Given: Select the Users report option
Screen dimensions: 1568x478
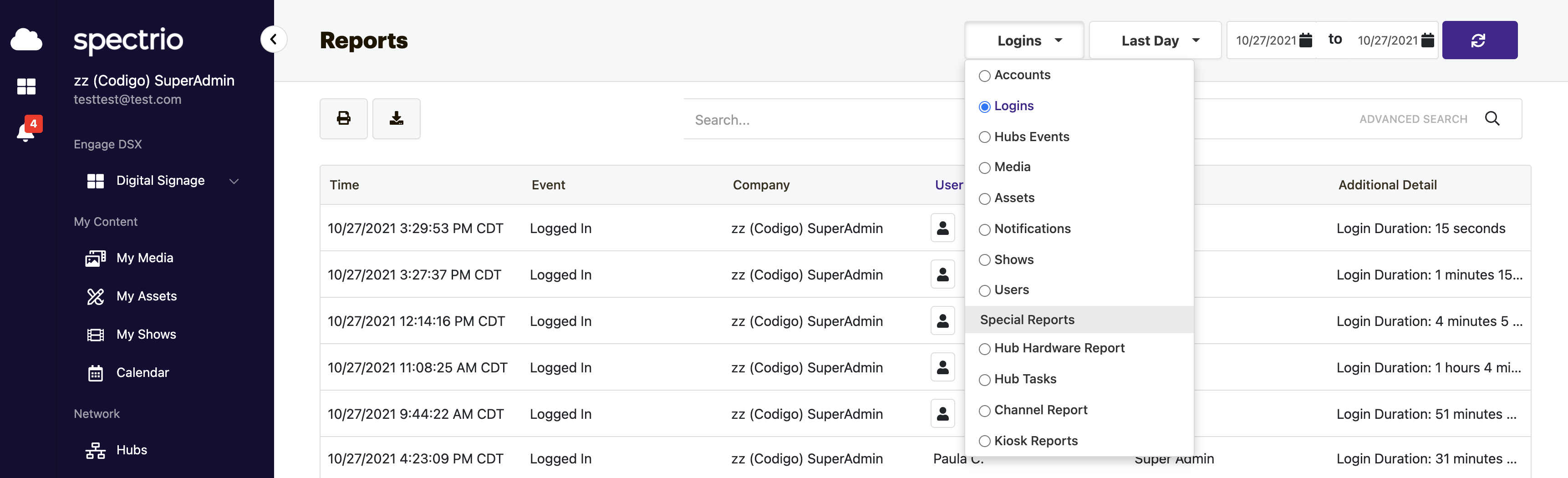Looking at the screenshot, I should click(1004, 290).
